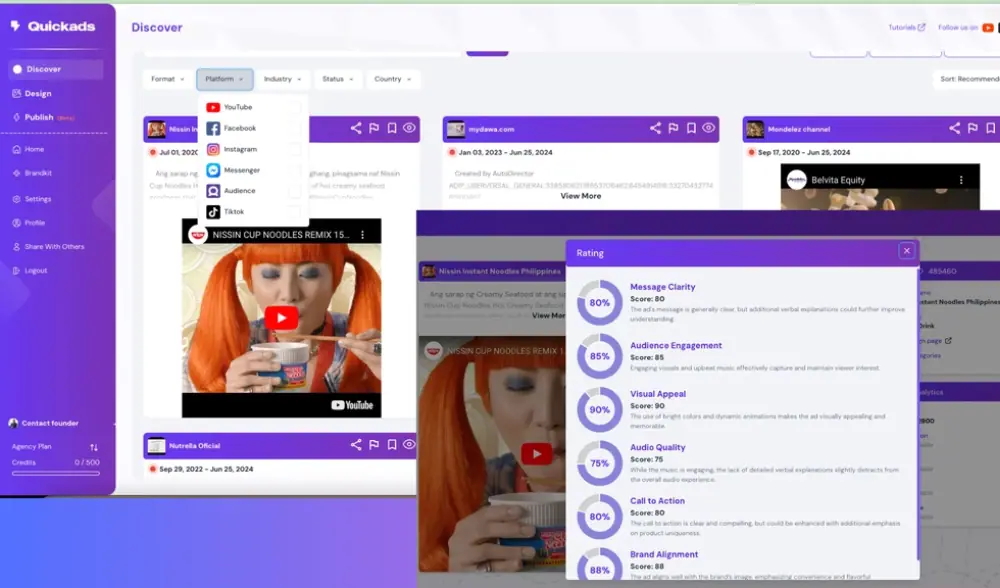Expand the Format filter dropdown
Viewport: 1000px width, 588px height.
[x=167, y=79]
